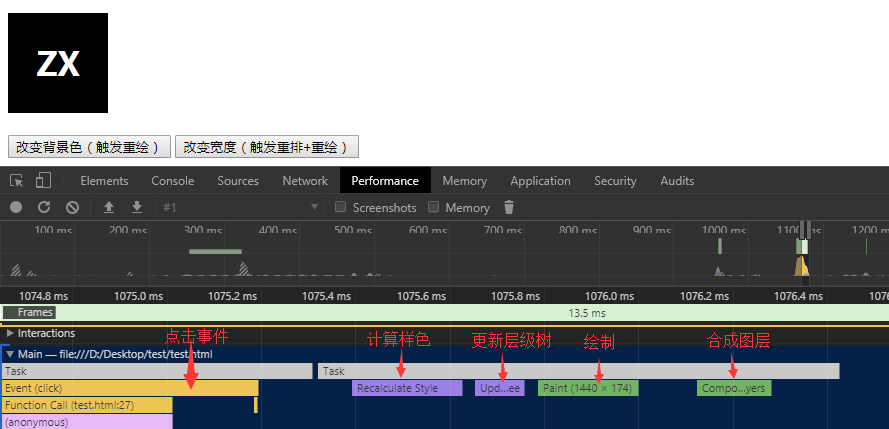Toggle the device toolbar icon
This screenshot has height=429, width=889.
[x=43, y=180]
